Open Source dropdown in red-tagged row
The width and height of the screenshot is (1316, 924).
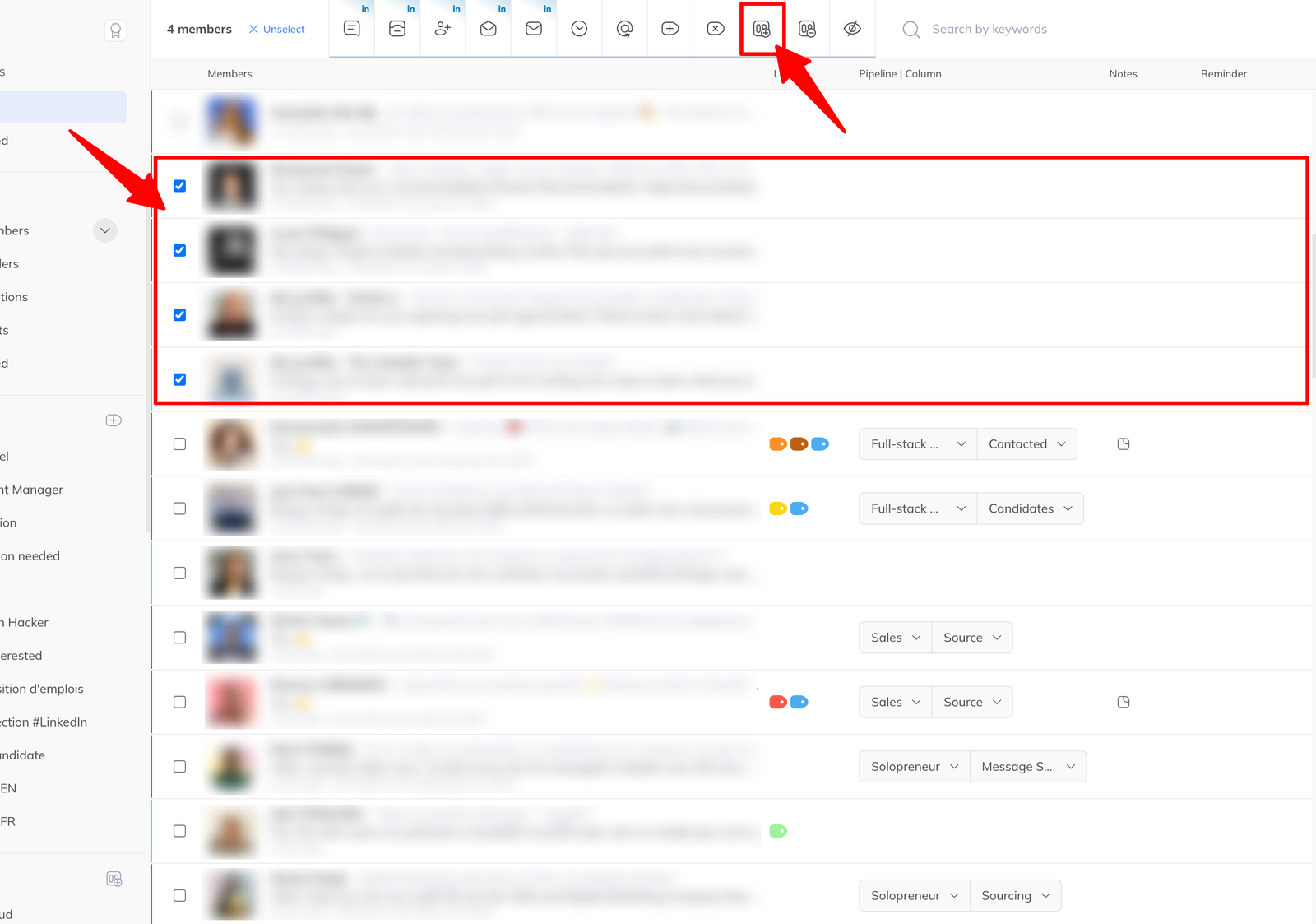972,702
